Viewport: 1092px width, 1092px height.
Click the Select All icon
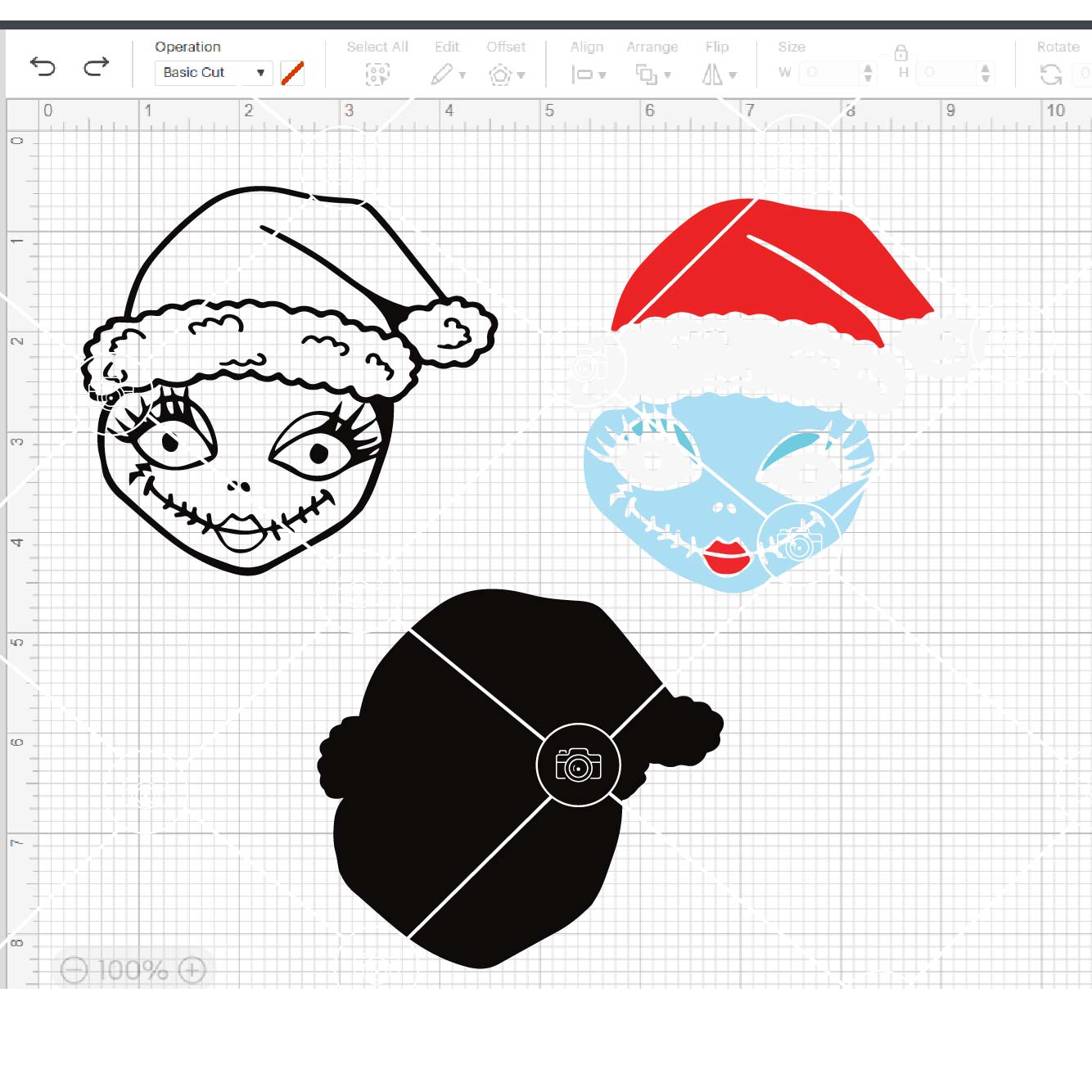click(377, 74)
